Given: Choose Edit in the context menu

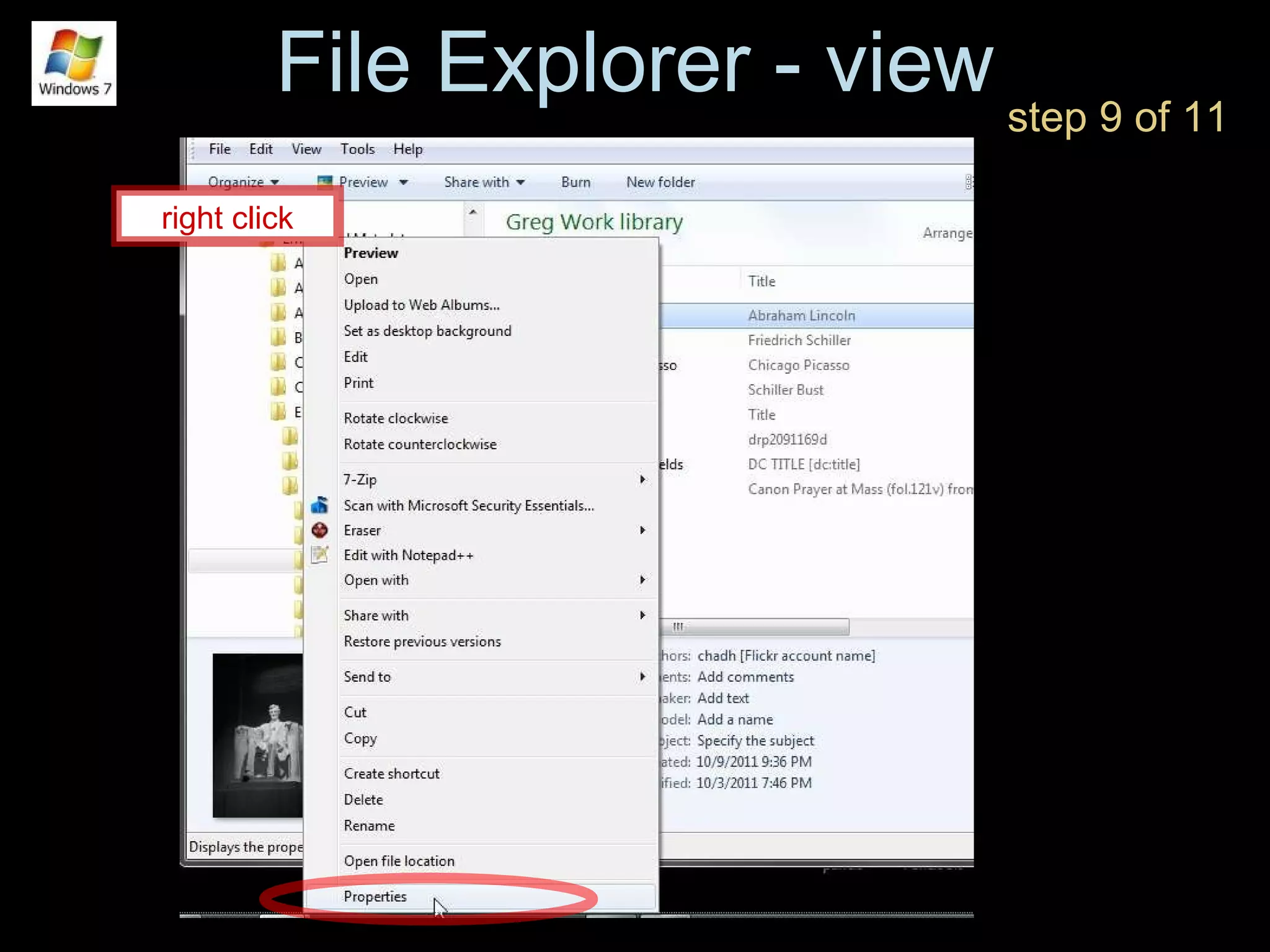Looking at the screenshot, I should point(356,357).
